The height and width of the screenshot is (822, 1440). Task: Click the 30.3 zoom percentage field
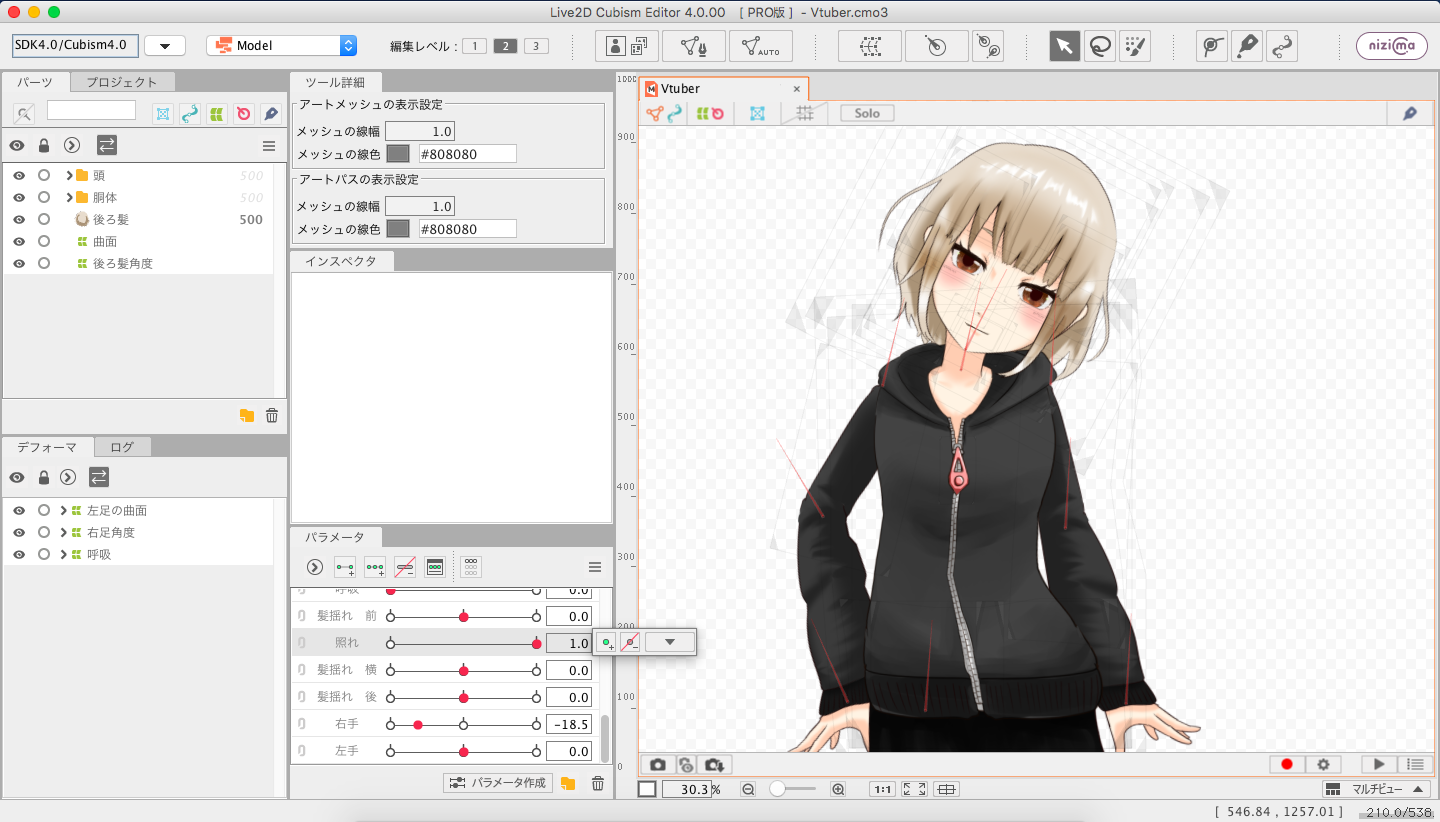coord(686,789)
